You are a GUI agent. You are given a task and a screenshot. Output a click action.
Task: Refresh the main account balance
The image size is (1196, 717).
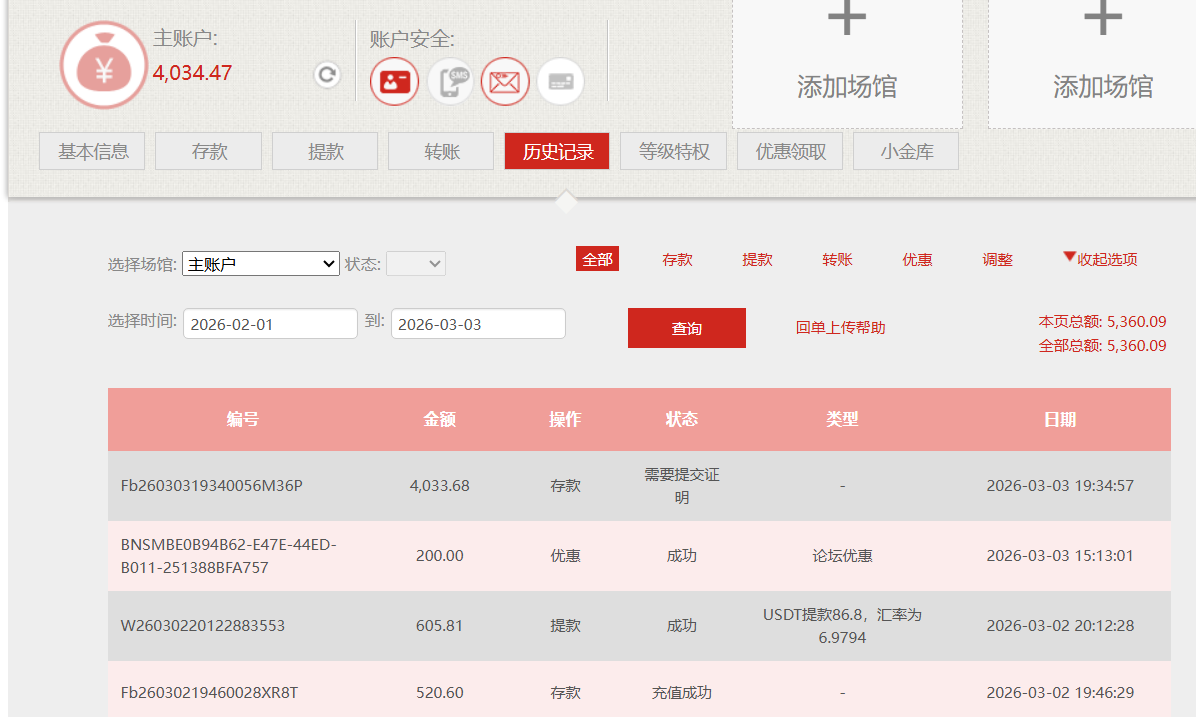327,74
